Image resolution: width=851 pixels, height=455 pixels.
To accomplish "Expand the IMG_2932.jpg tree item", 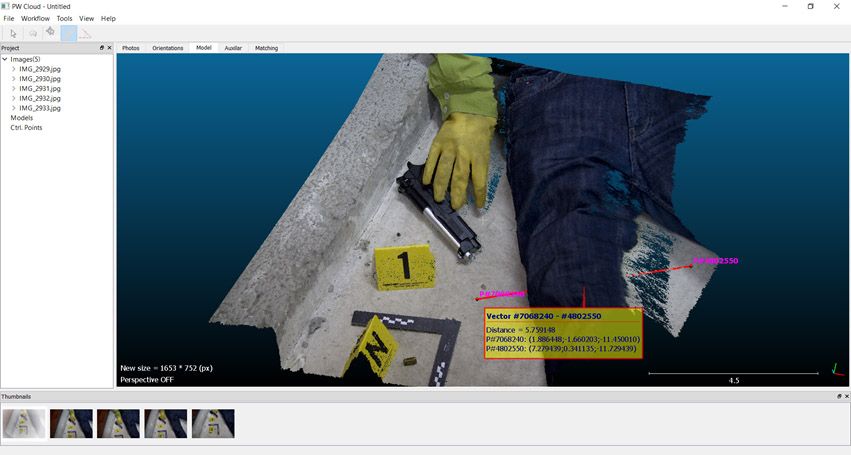I will coord(13,98).
